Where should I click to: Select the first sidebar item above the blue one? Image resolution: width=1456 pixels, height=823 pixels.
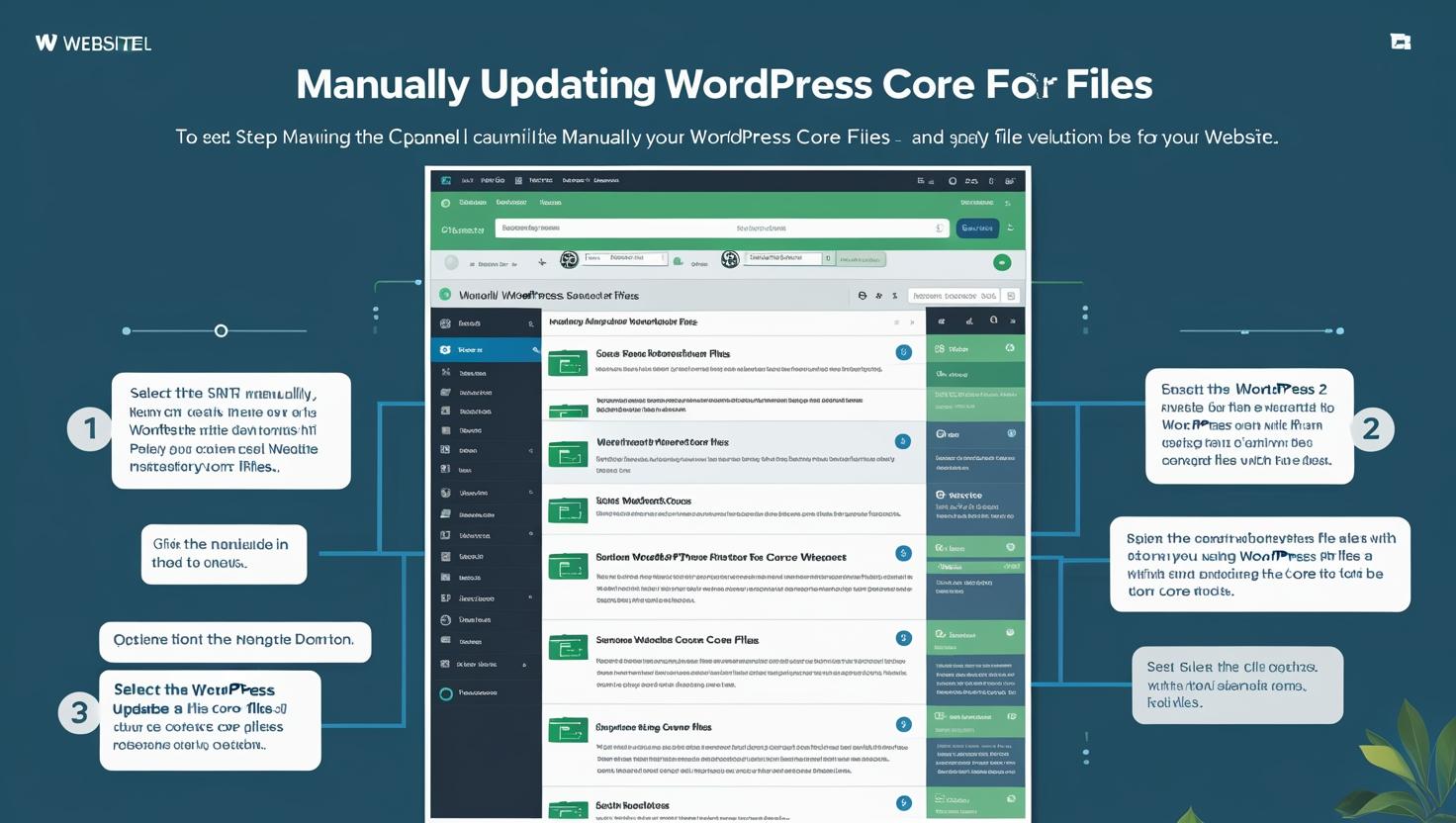point(486,323)
